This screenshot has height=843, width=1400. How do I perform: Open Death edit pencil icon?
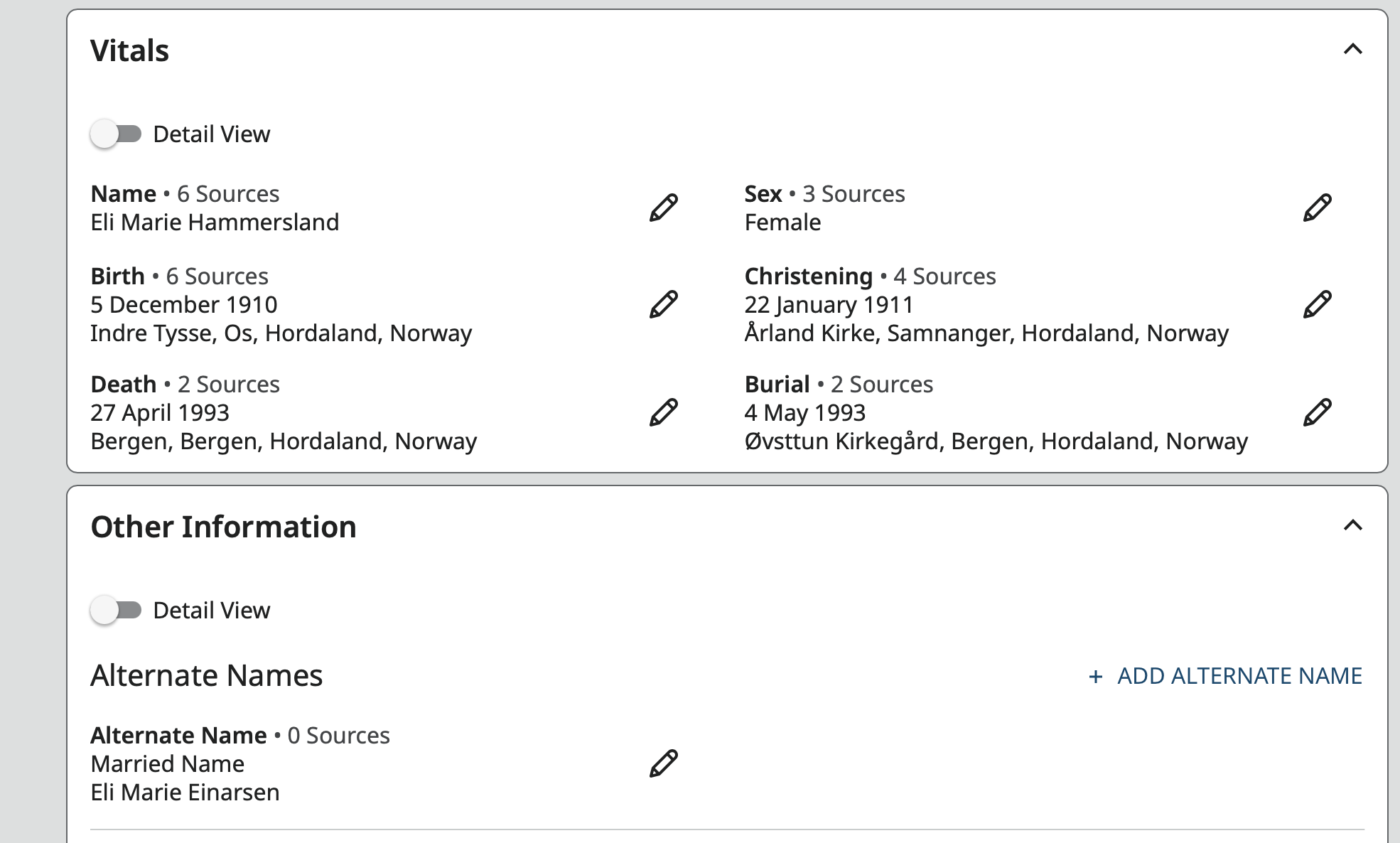click(x=663, y=412)
